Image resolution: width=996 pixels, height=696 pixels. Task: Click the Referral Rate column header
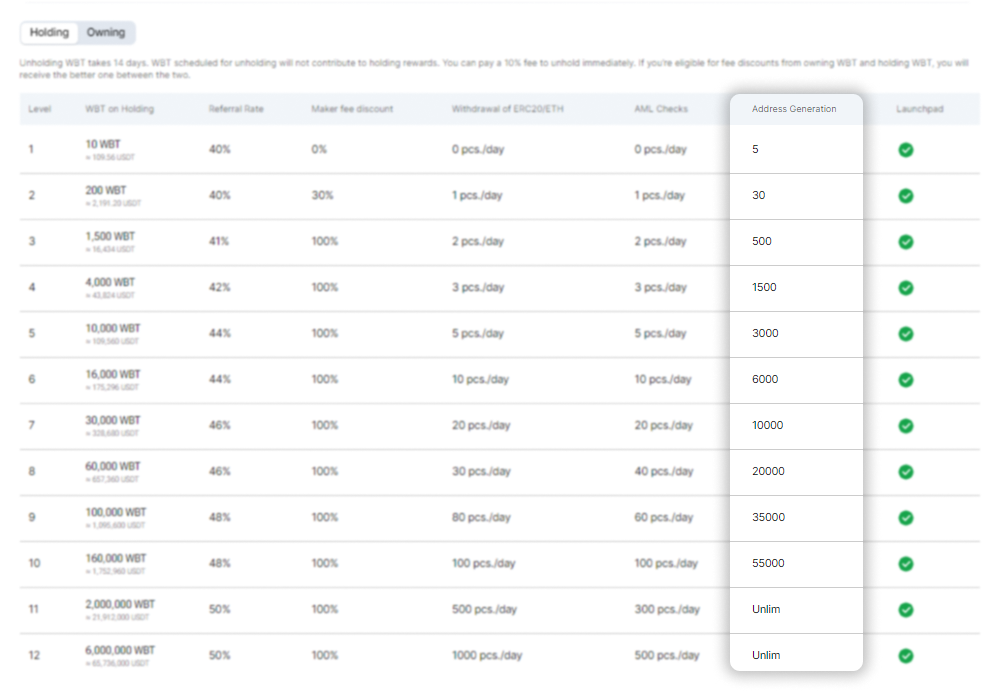pyautogui.click(x=236, y=109)
